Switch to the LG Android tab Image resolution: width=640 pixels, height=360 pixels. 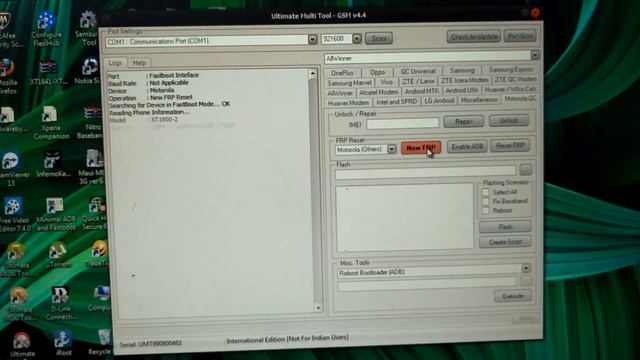coord(439,100)
